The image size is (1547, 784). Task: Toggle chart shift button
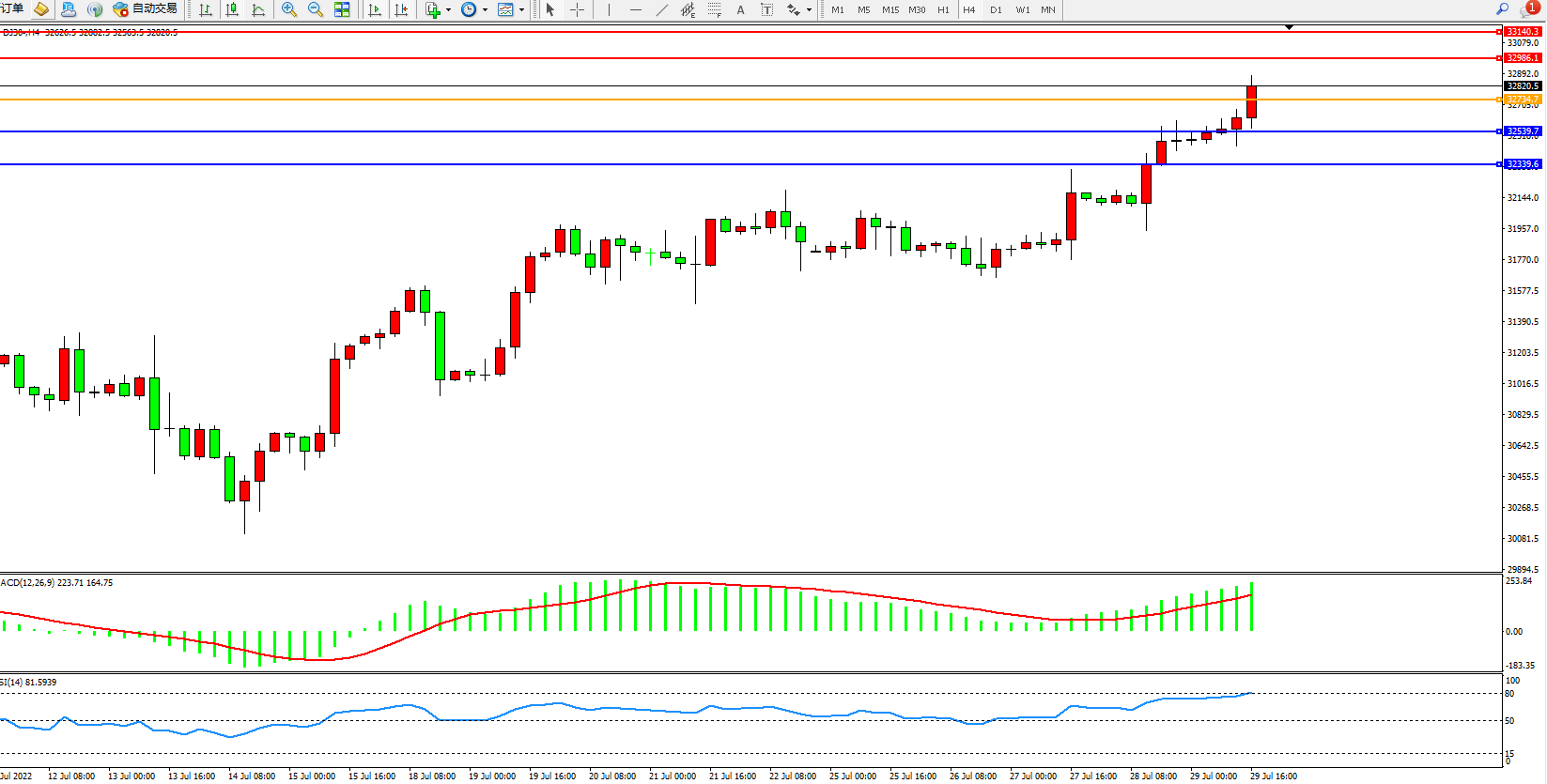(401, 9)
